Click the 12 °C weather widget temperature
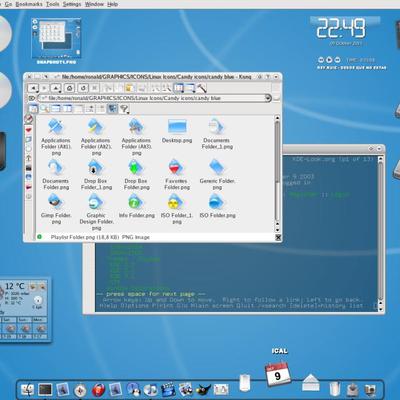The height and width of the screenshot is (400, 400). [15, 286]
